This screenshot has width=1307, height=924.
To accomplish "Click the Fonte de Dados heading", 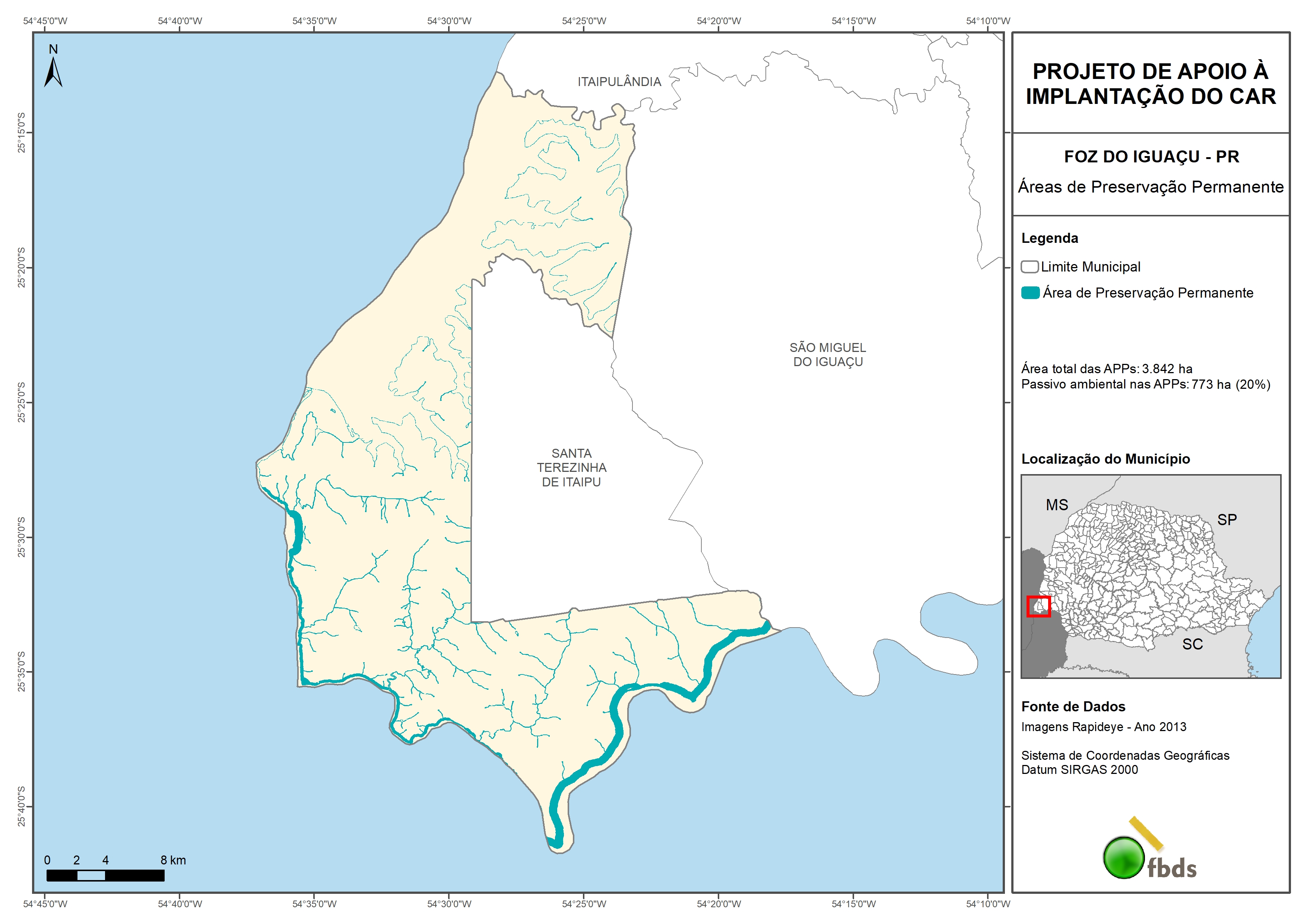I will click(x=1073, y=707).
